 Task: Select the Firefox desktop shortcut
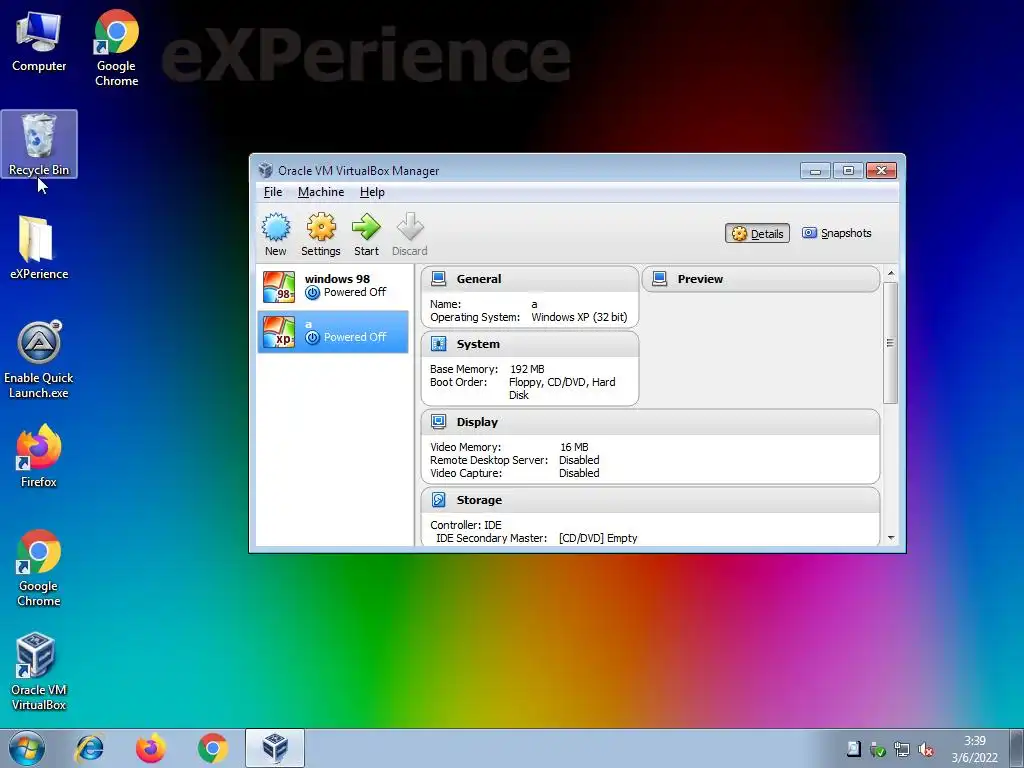pyautogui.click(x=39, y=456)
